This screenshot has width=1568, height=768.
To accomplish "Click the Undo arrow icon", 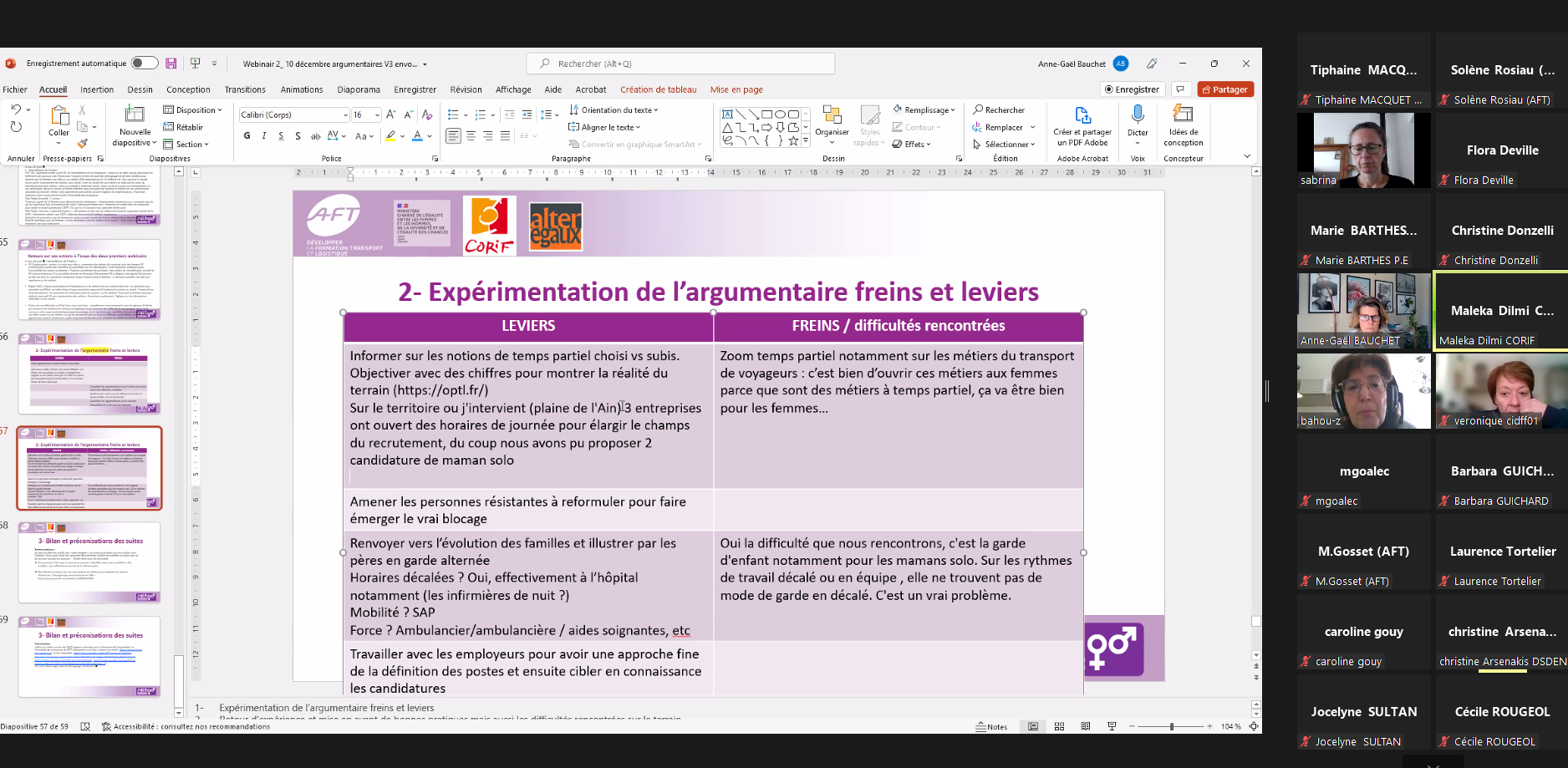I will point(16,109).
